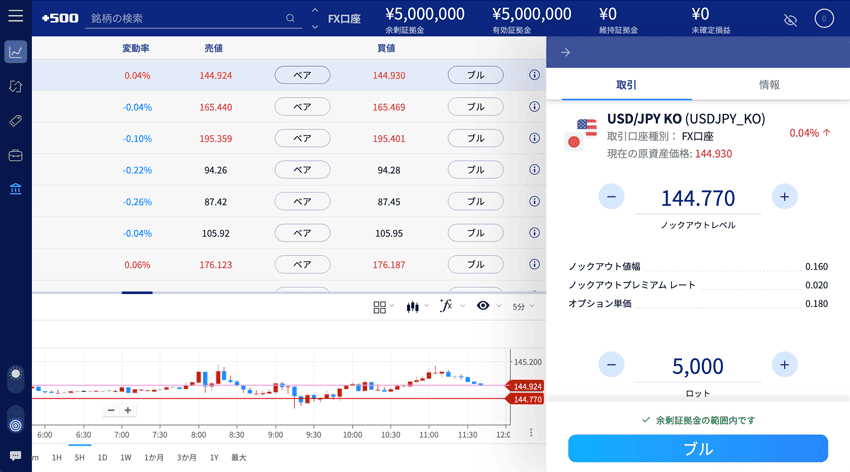Select the 1D chart range
Screen dimensions: 850x472
point(102,457)
